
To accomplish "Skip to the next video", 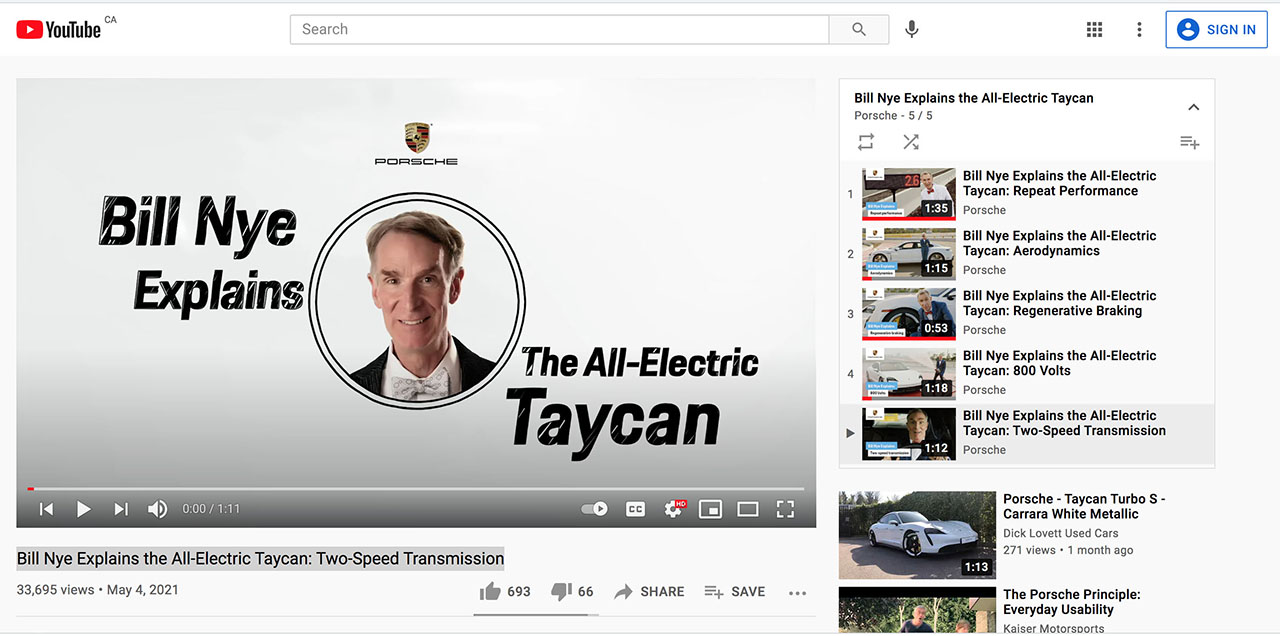I will click(121, 509).
